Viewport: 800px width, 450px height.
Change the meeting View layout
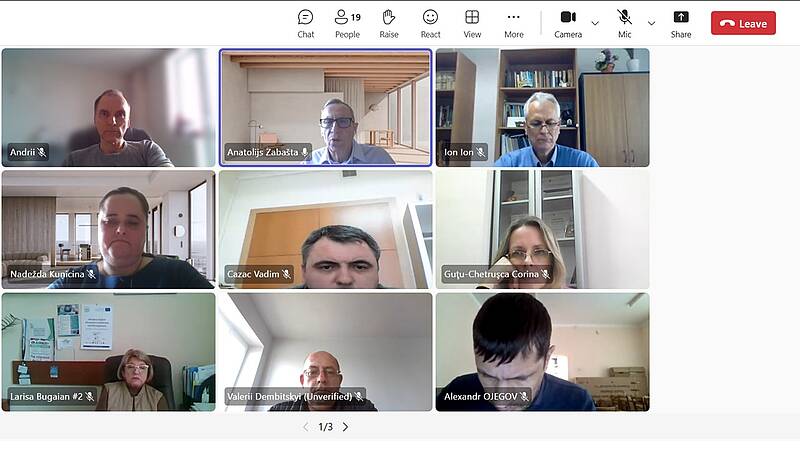point(472,22)
